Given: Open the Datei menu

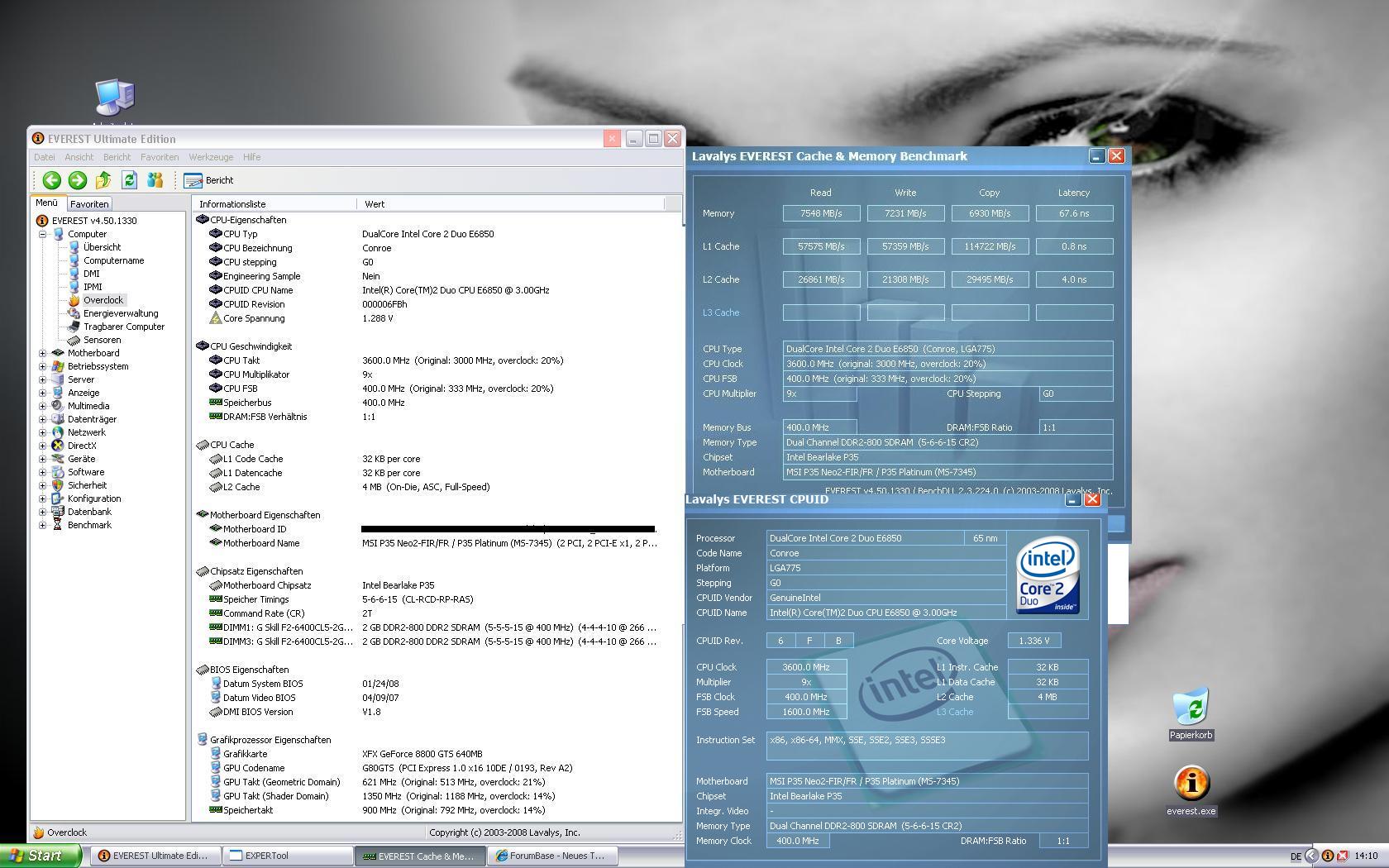Looking at the screenshot, I should [x=44, y=157].
